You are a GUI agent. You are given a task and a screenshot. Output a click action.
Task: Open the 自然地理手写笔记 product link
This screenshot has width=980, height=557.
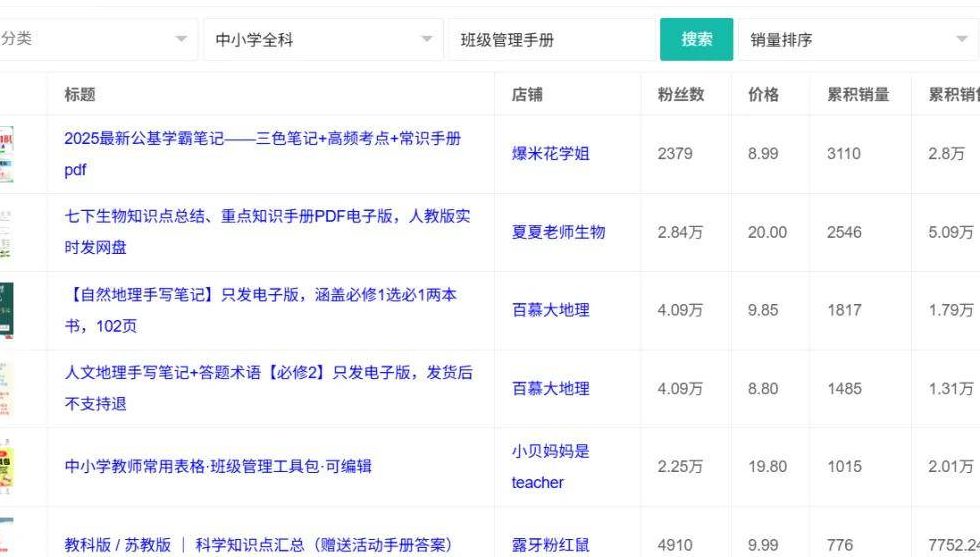[x=261, y=295]
